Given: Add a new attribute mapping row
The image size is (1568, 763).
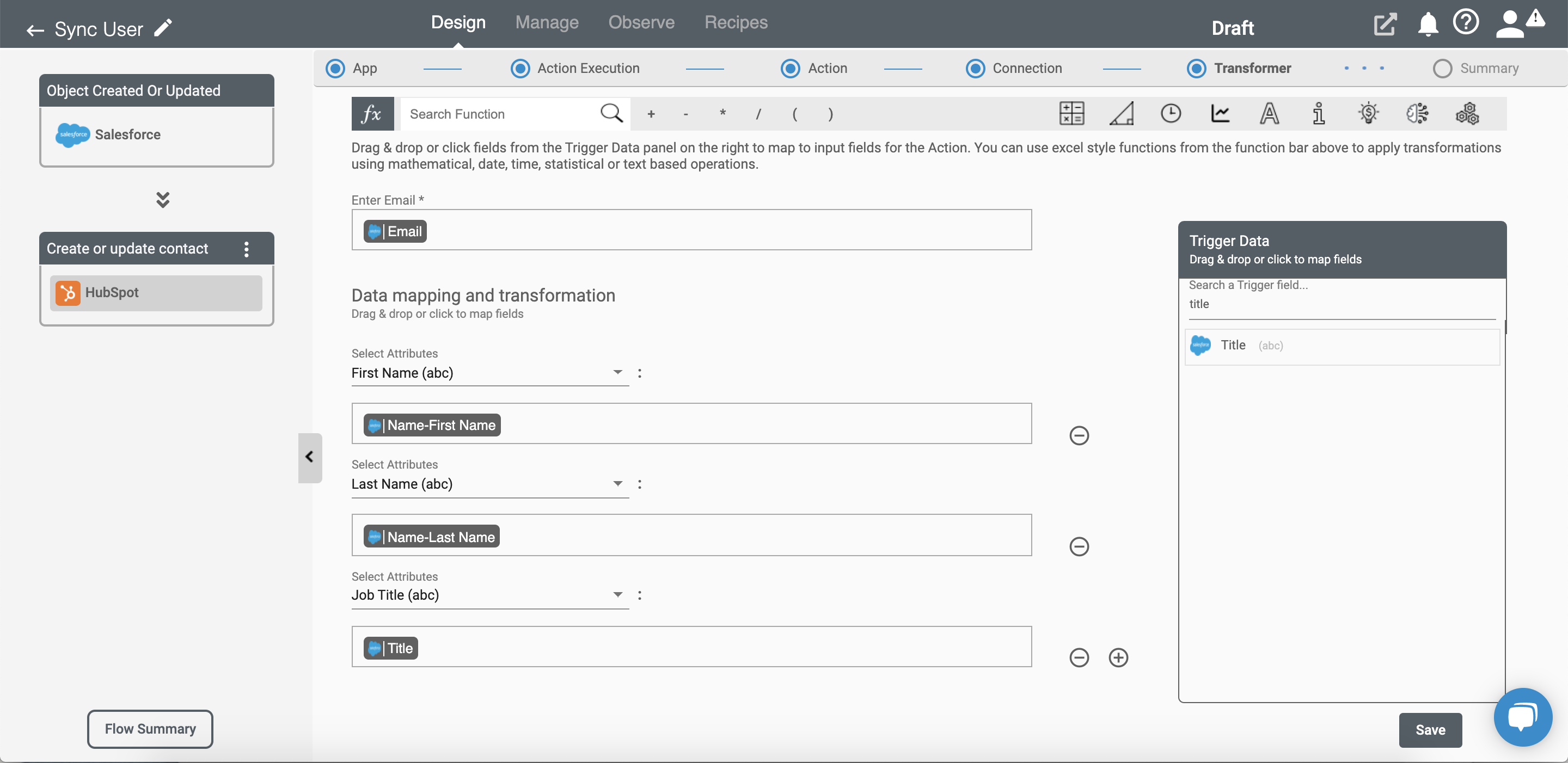Looking at the screenshot, I should coord(1118,657).
